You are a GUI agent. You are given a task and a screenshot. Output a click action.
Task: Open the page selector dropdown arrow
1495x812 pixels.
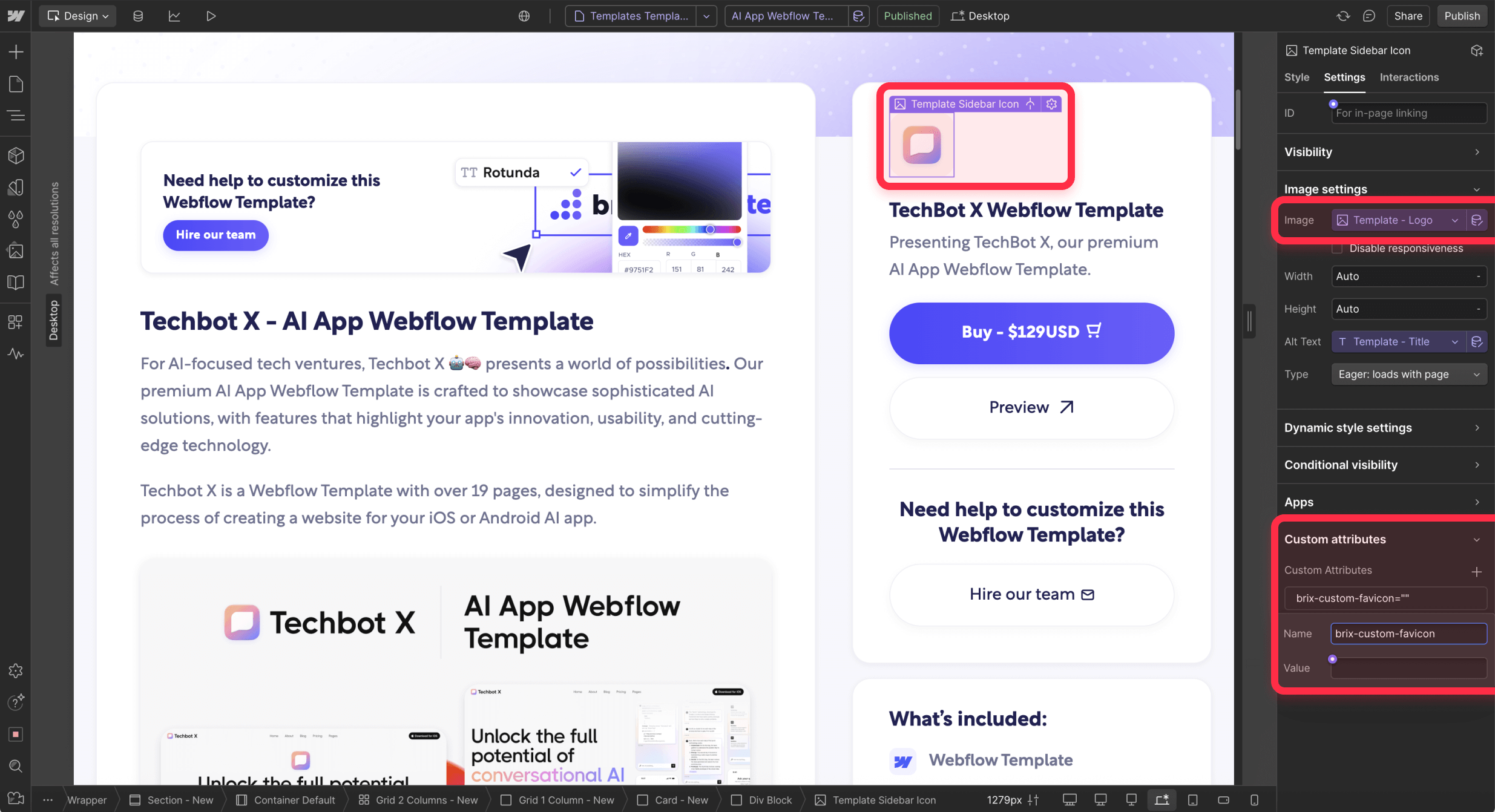coord(706,16)
